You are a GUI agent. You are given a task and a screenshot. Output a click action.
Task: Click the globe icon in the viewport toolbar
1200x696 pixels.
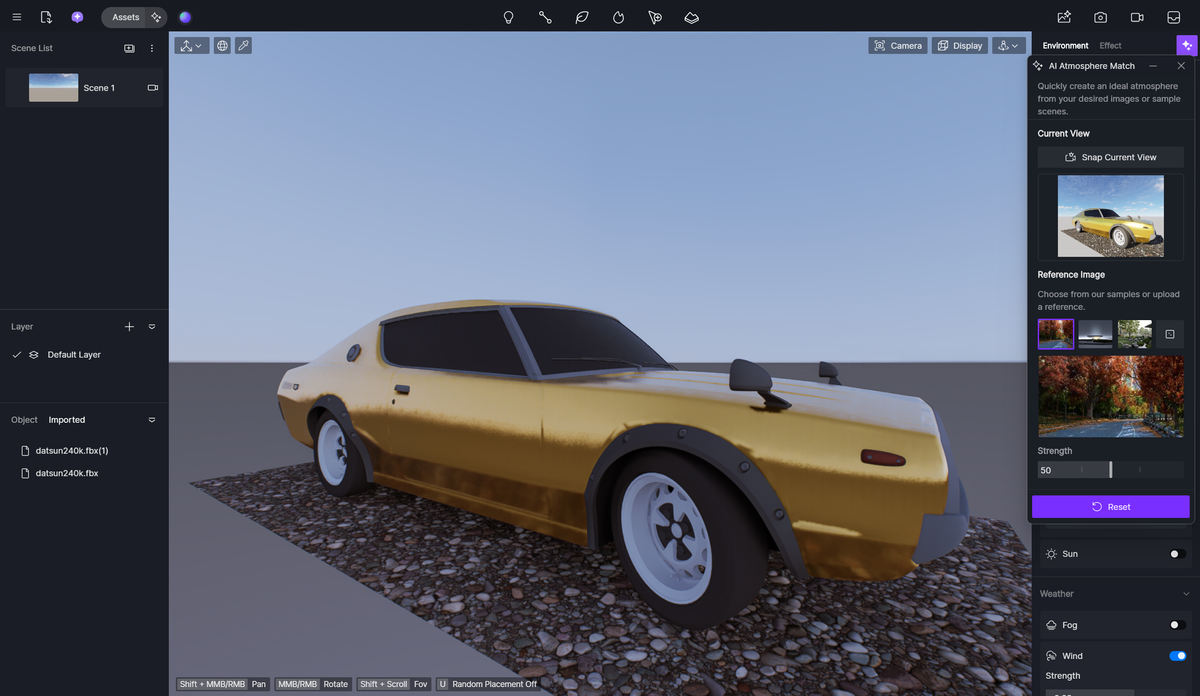222,45
